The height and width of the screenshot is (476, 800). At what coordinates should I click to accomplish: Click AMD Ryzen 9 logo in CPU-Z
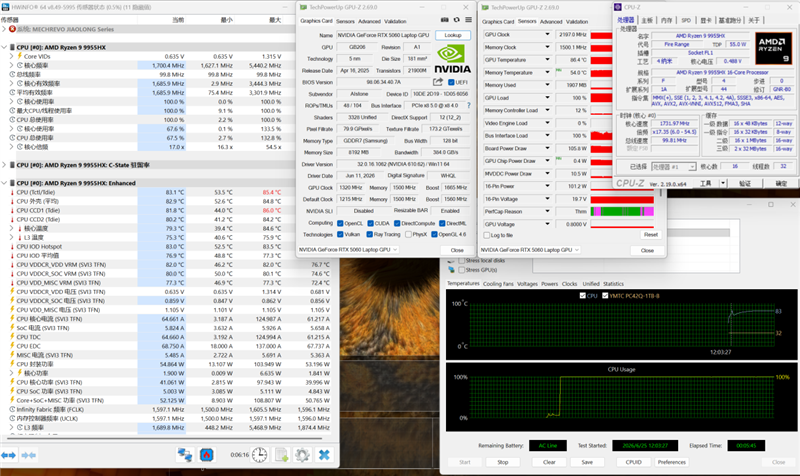[x=773, y=48]
